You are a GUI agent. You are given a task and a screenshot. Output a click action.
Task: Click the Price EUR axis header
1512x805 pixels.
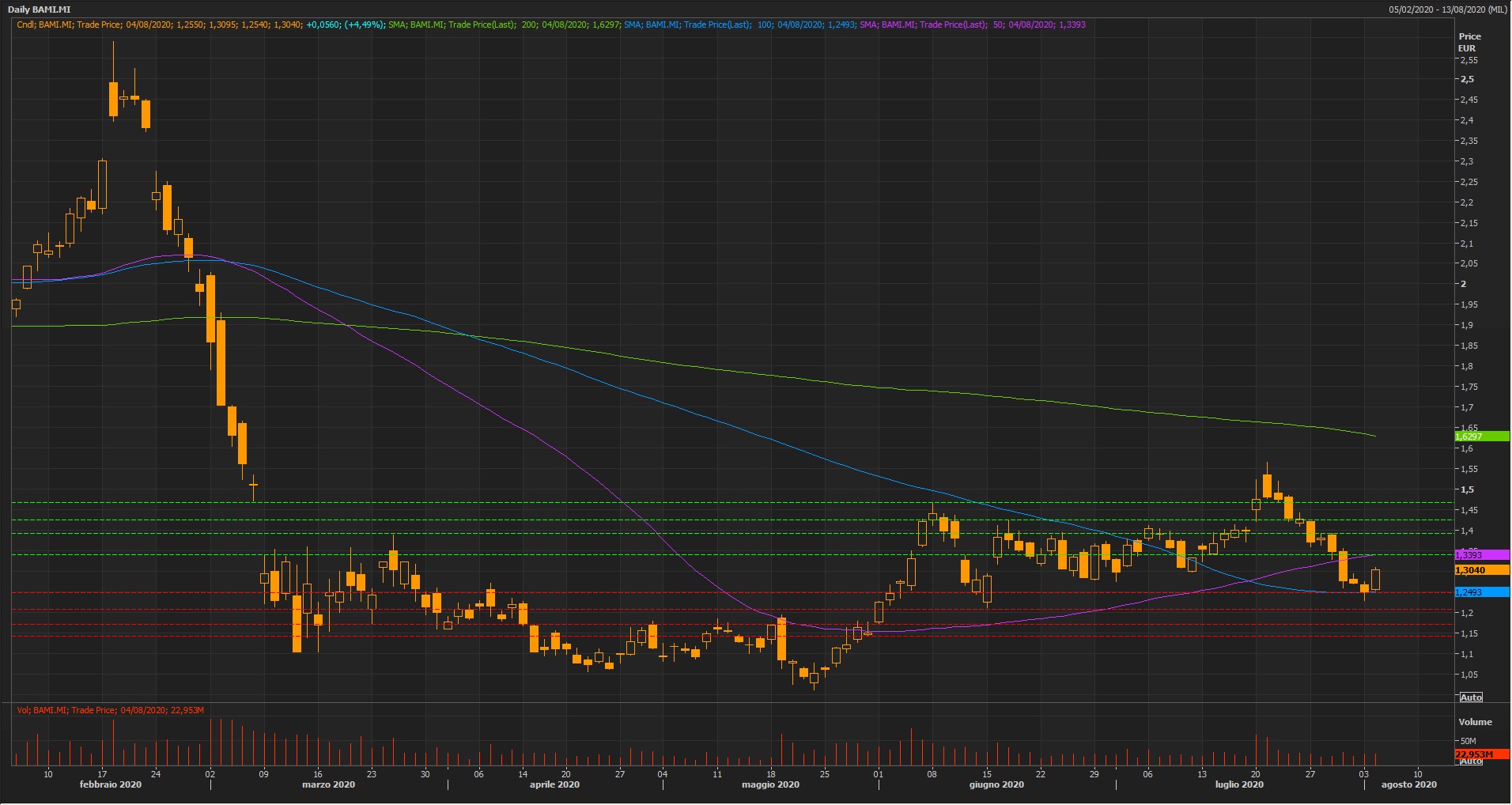pyautogui.click(x=1469, y=42)
